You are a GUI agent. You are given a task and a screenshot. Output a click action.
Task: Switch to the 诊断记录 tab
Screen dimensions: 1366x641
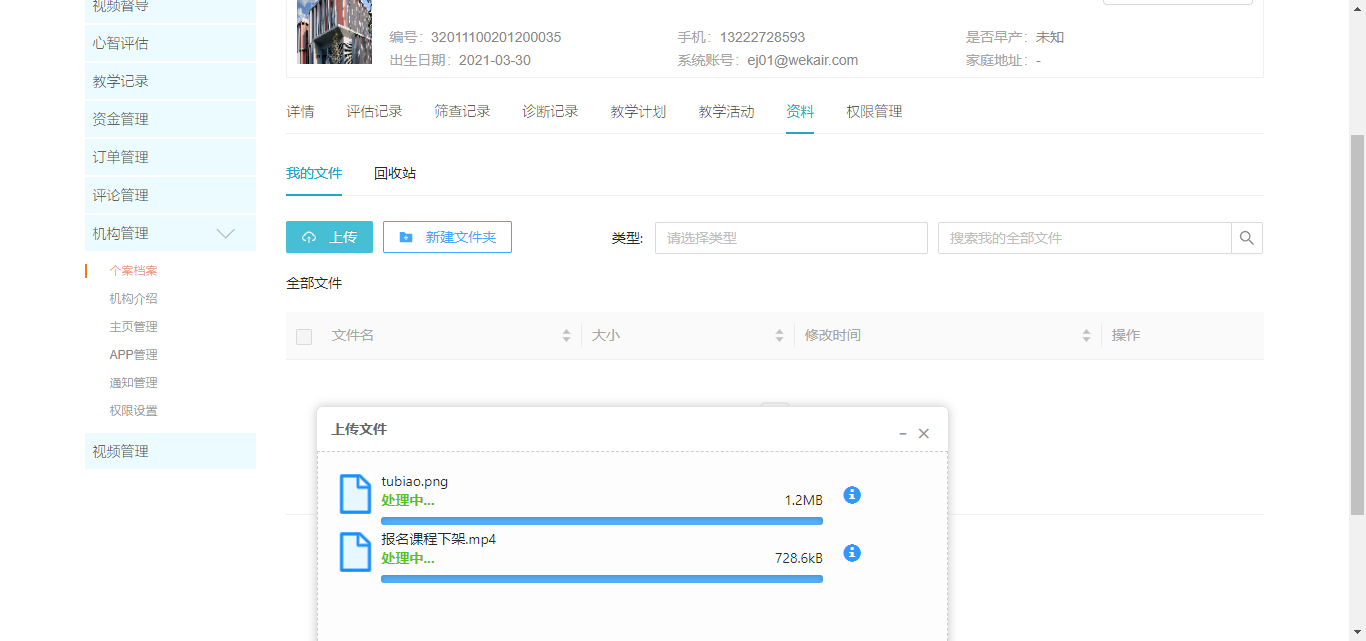550,112
